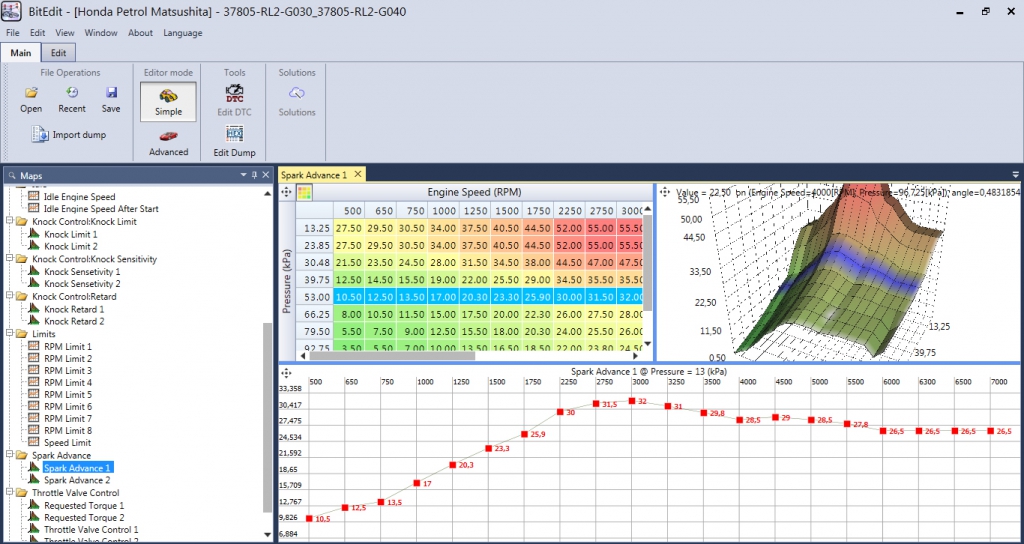Click graph point labeled 29,8
This screenshot has height=544, width=1024.
pos(704,413)
